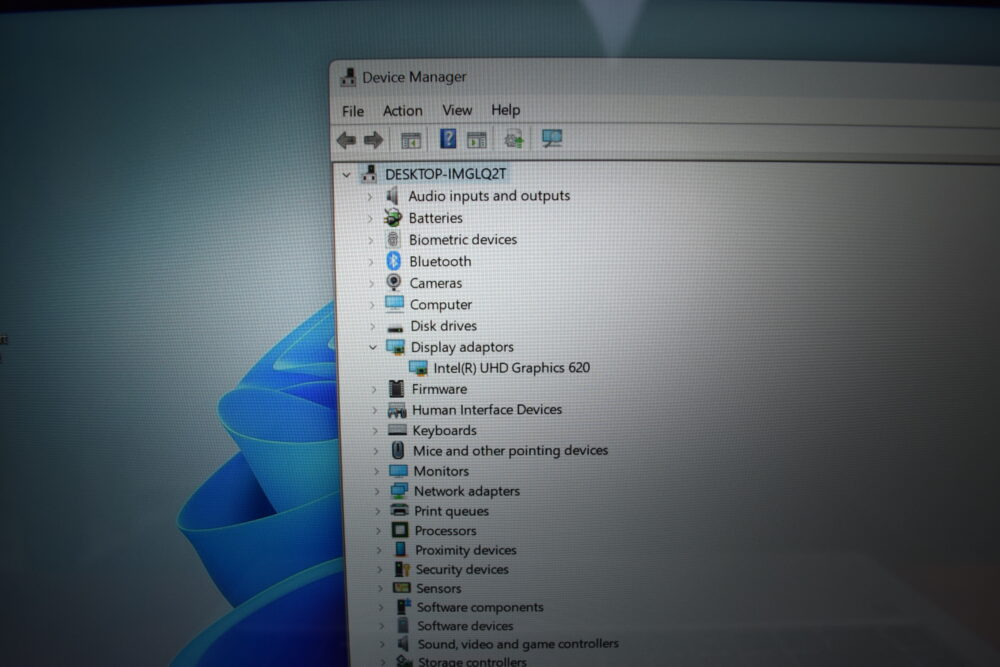Select Intel(R) UHD Graphics 620 entry
The width and height of the screenshot is (1000, 667).
point(511,368)
